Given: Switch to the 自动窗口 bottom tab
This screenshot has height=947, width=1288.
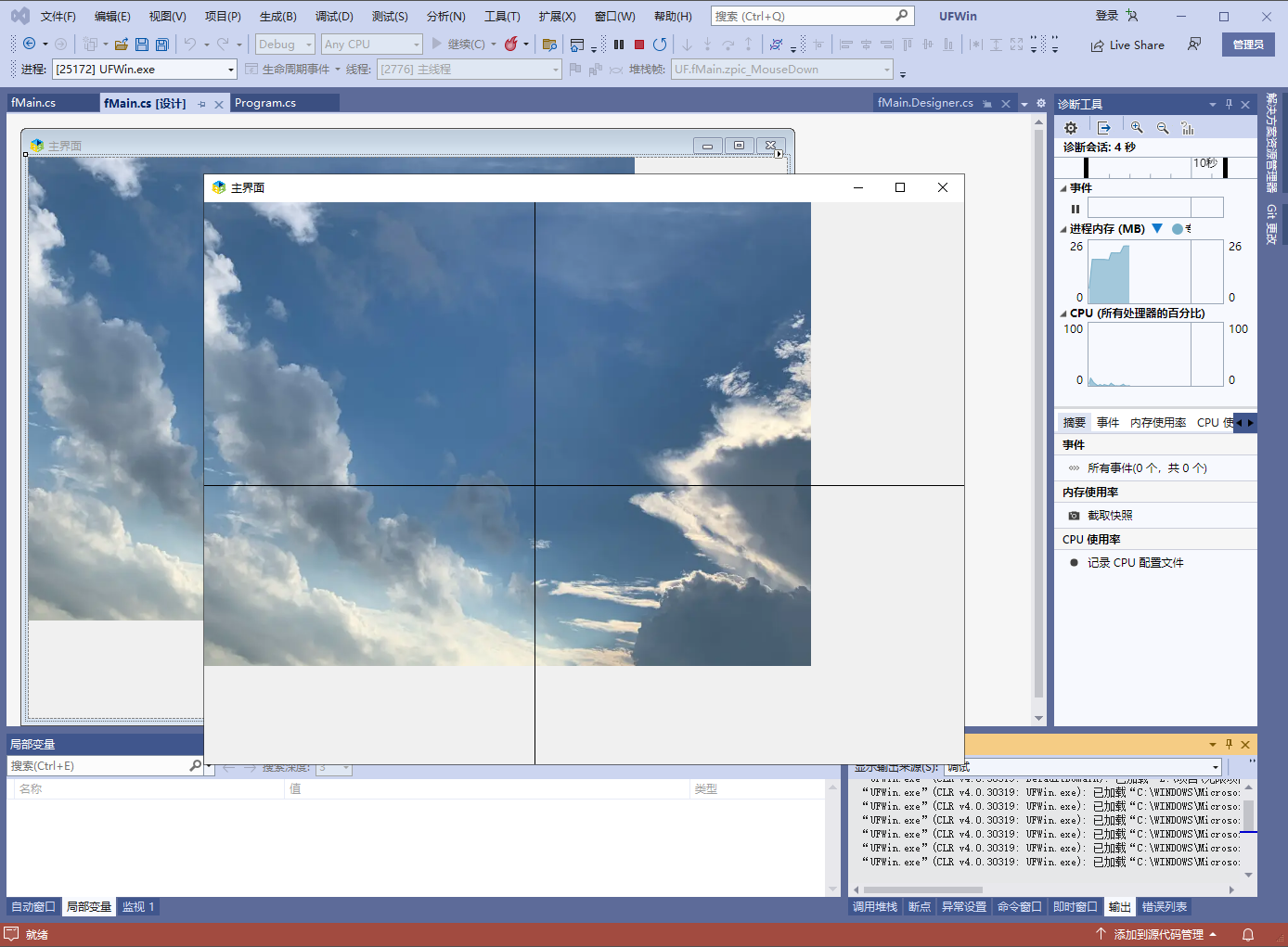Looking at the screenshot, I should [33, 907].
